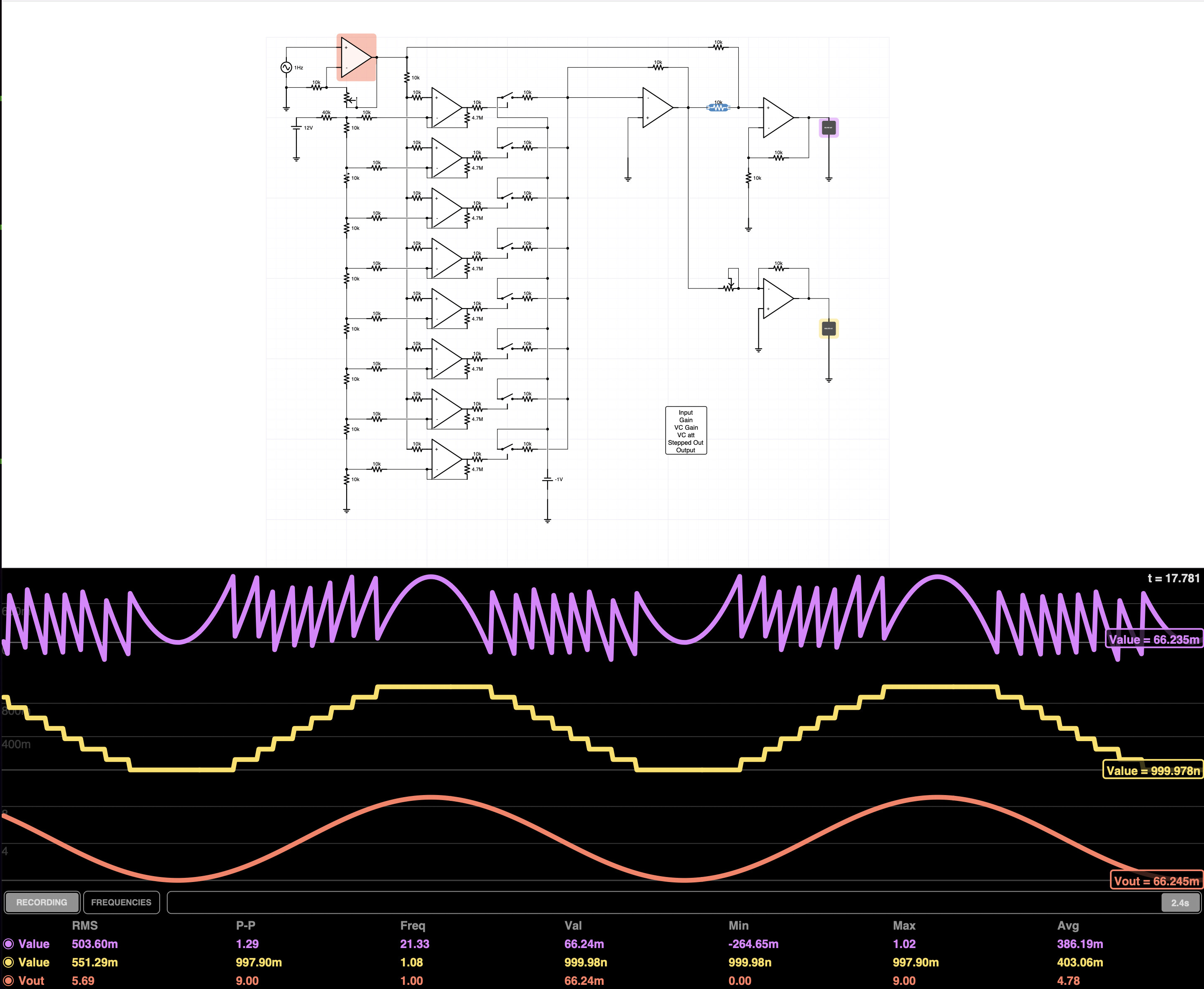Select the yellow voltmeter probe
Viewport: 1204px width, 989px height.
pos(829,329)
